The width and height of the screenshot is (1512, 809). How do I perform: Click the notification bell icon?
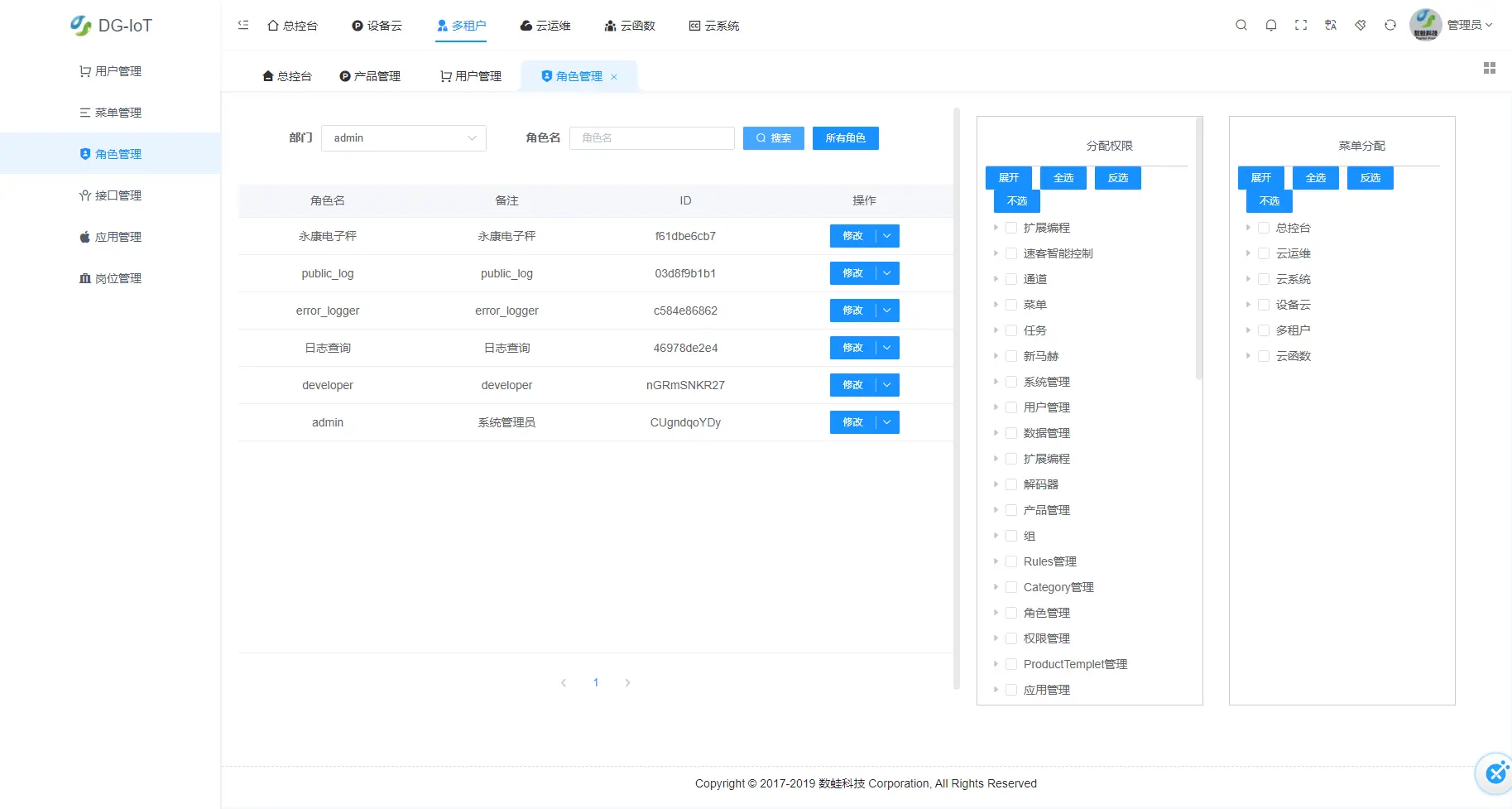tap(1271, 25)
